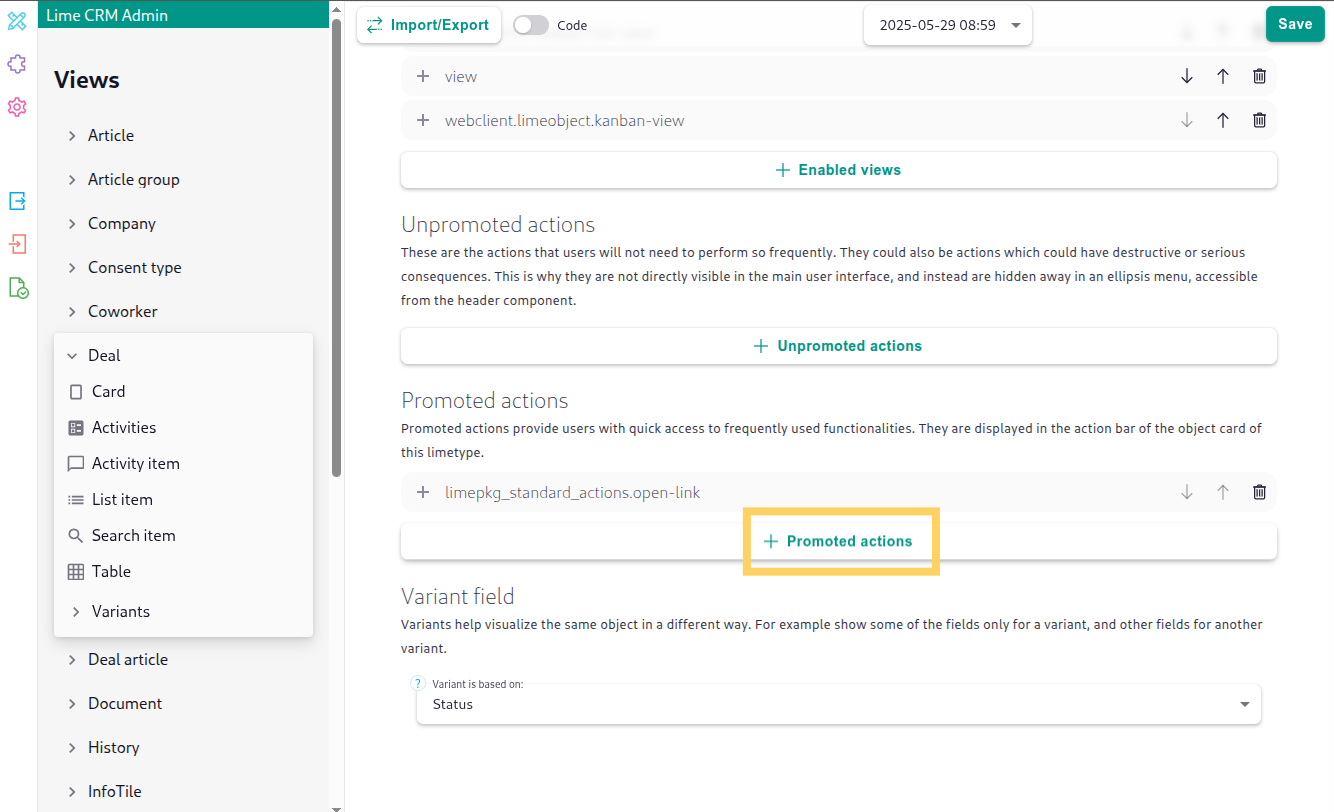1334x812 pixels.
Task: Expand the open-link action plus icon
Action: tap(423, 492)
